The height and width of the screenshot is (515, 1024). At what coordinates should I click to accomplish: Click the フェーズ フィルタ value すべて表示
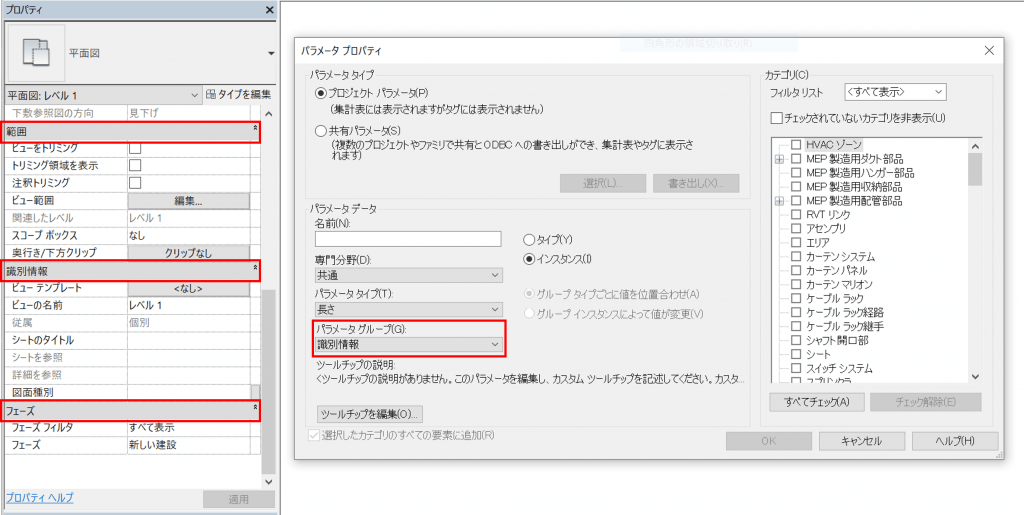[189, 428]
